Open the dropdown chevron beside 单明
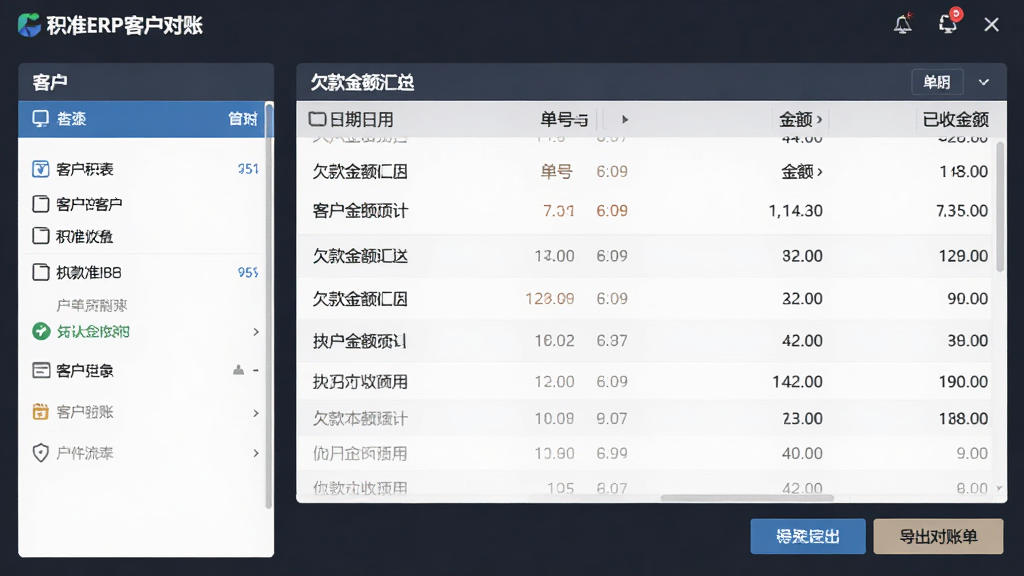 point(984,82)
